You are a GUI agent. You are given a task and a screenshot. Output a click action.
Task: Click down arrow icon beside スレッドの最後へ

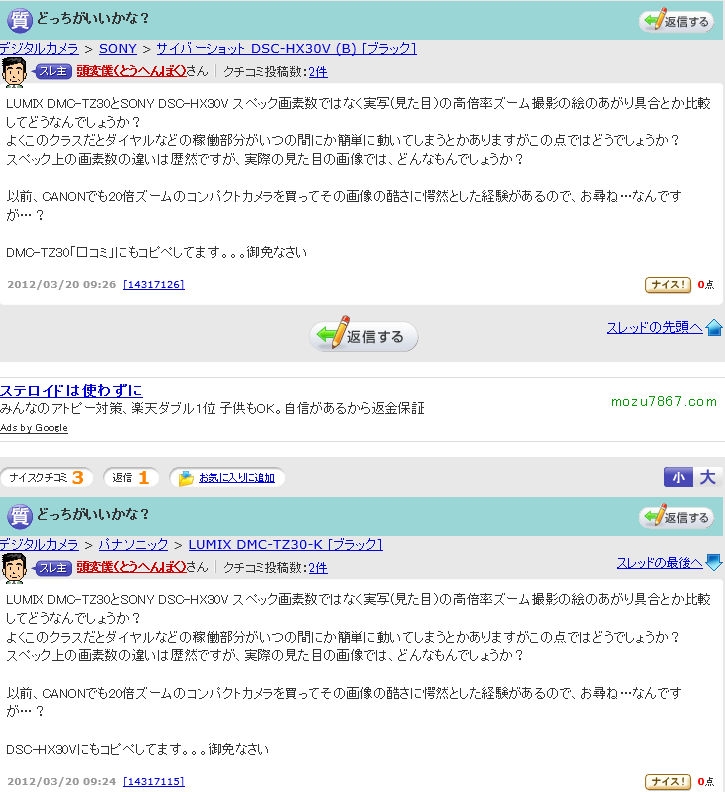[714, 562]
